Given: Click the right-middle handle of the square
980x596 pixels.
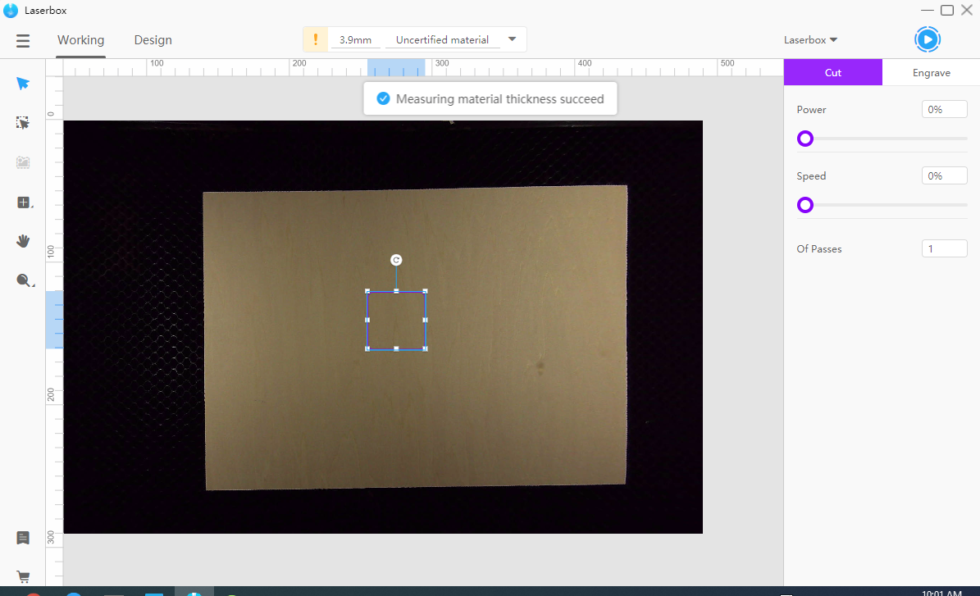Looking at the screenshot, I should tap(426, 320).
